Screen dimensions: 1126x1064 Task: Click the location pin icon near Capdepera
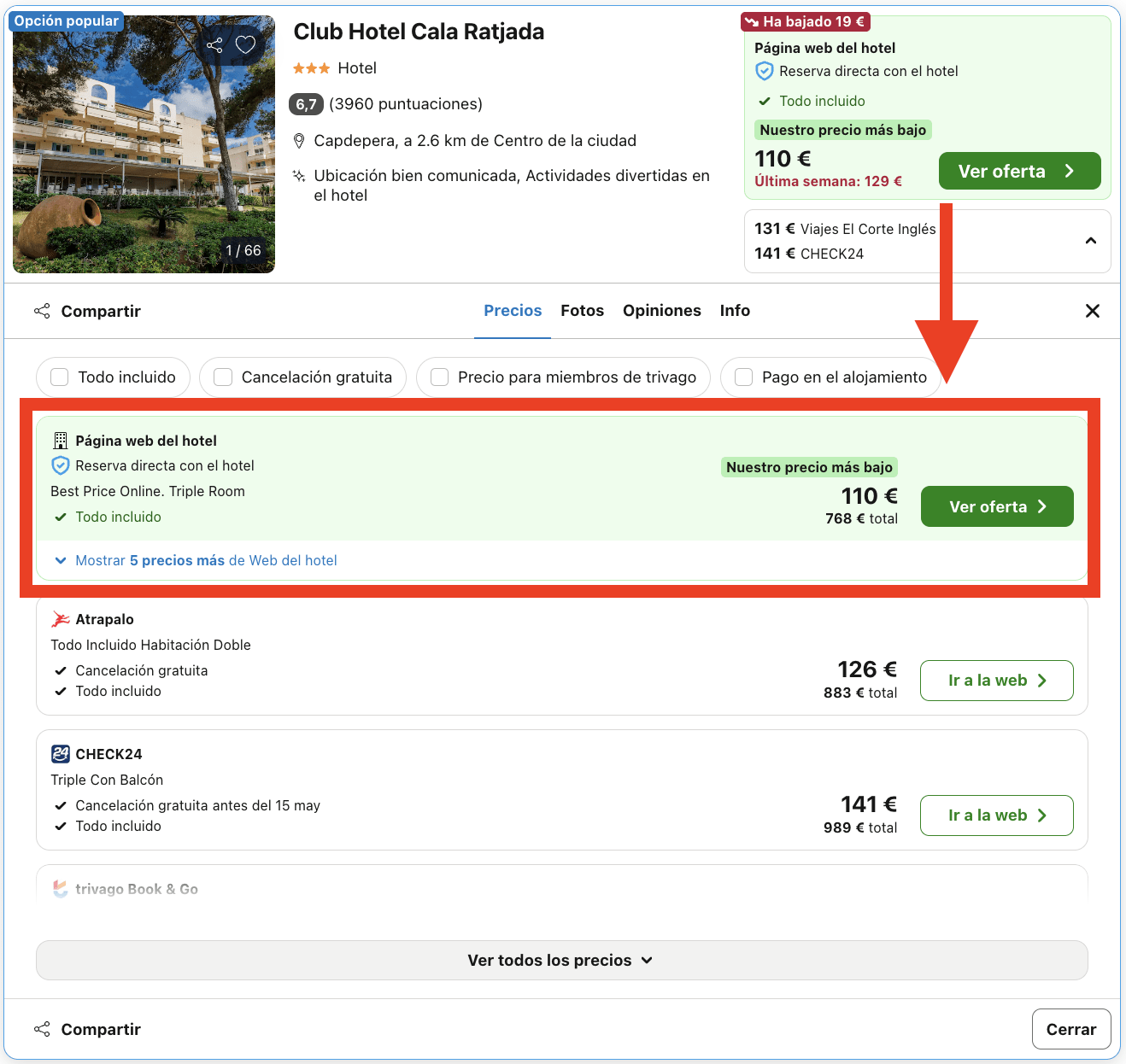click(299, 141)
